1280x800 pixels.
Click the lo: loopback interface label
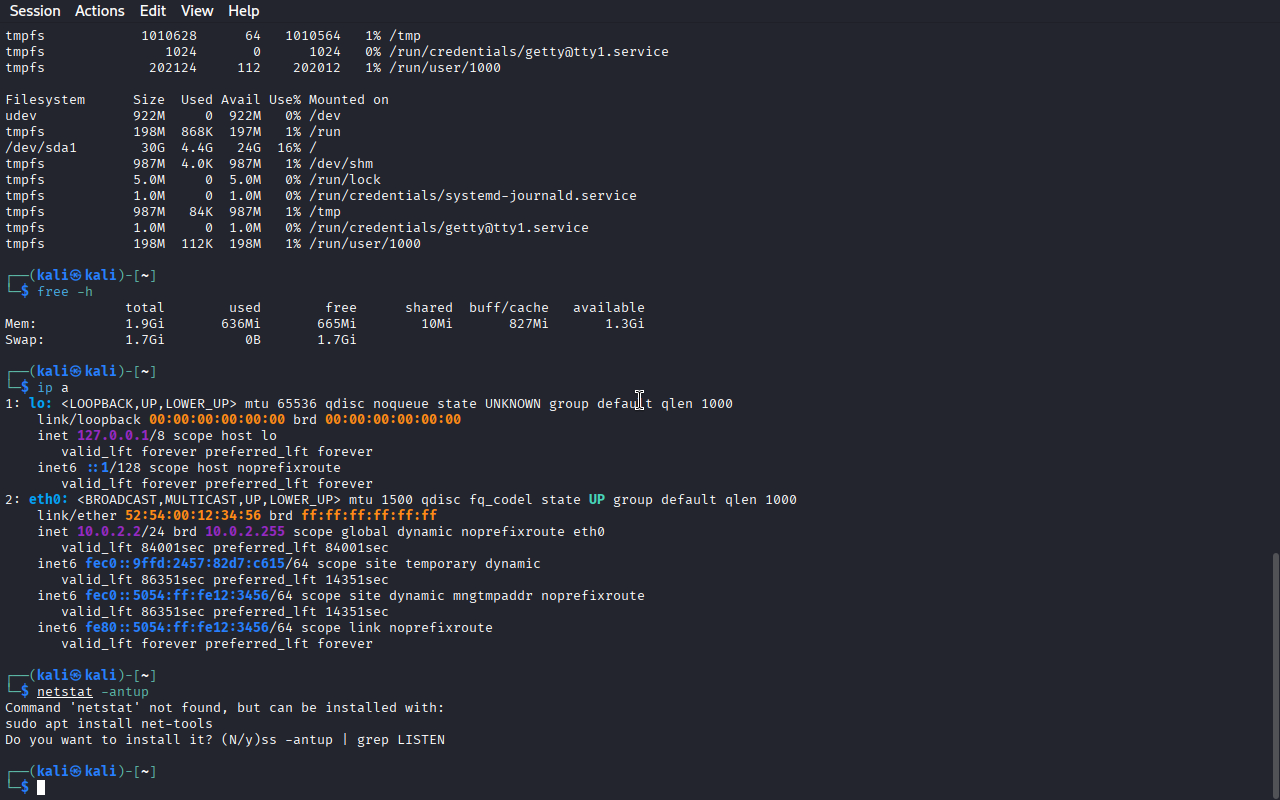pos(41,403)
